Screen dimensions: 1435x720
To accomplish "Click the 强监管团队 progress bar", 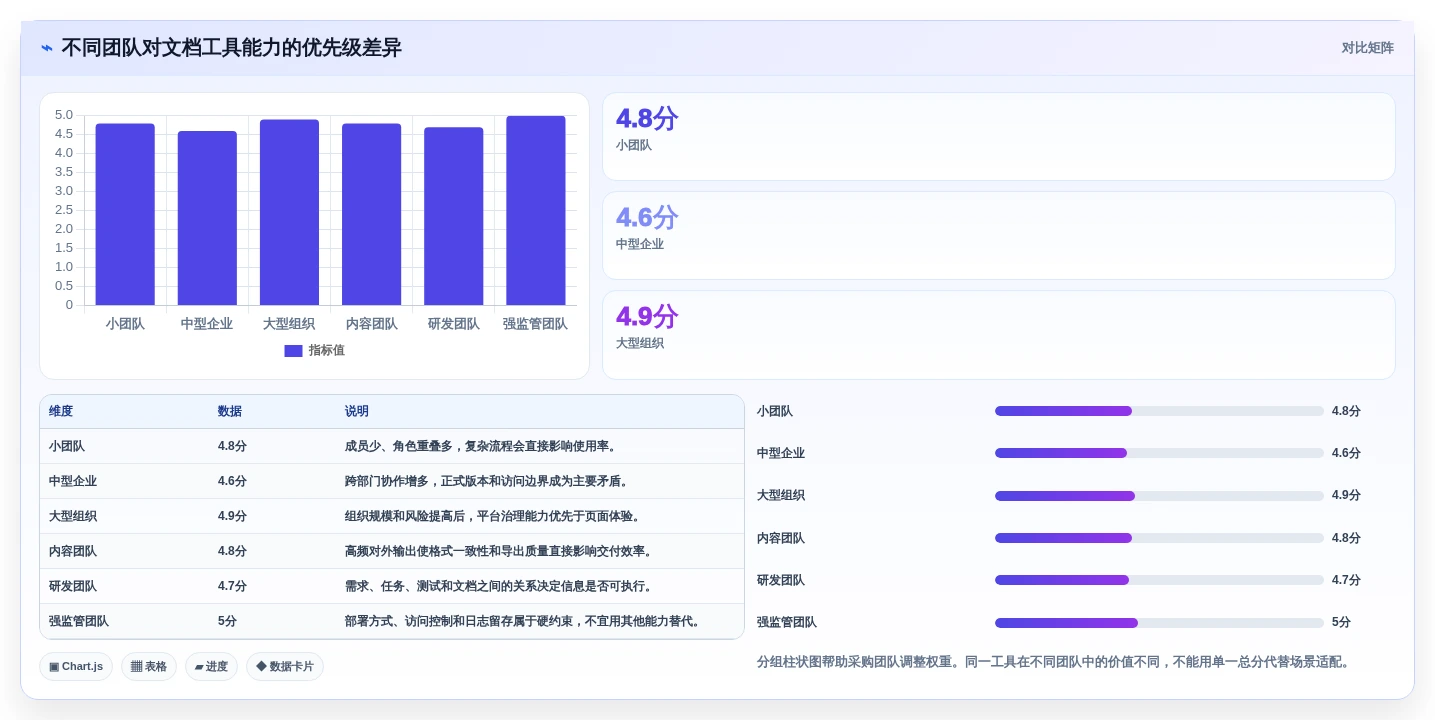I will 1159,622.
